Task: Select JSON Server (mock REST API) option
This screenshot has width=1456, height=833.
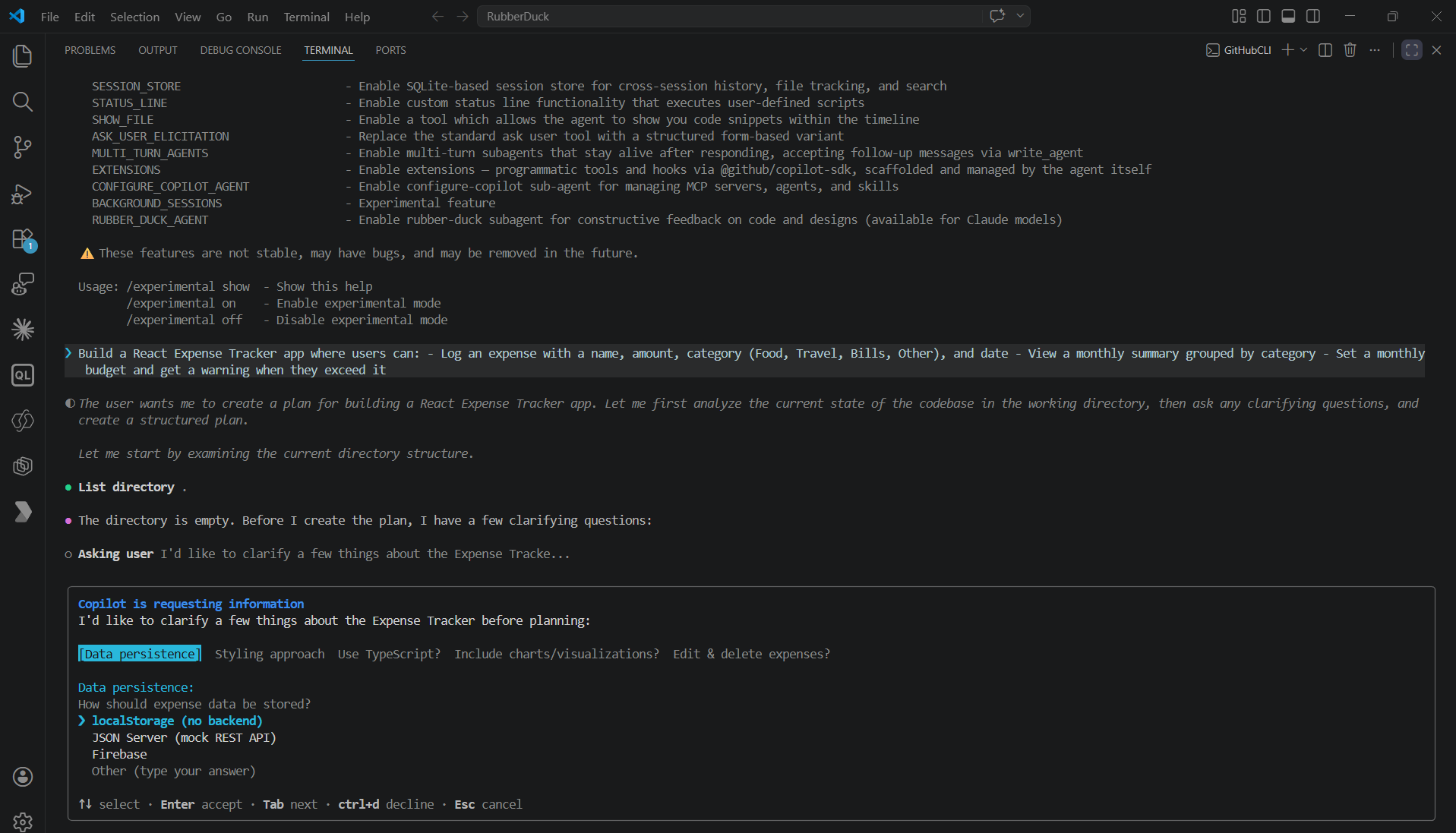Action: pyautogui.click(x=184, y=737)
